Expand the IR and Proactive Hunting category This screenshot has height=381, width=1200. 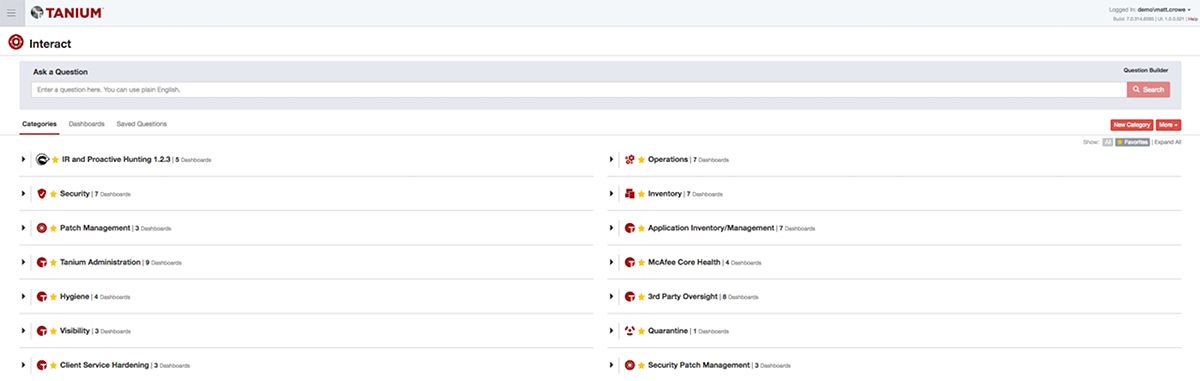[x=23, y=159]
